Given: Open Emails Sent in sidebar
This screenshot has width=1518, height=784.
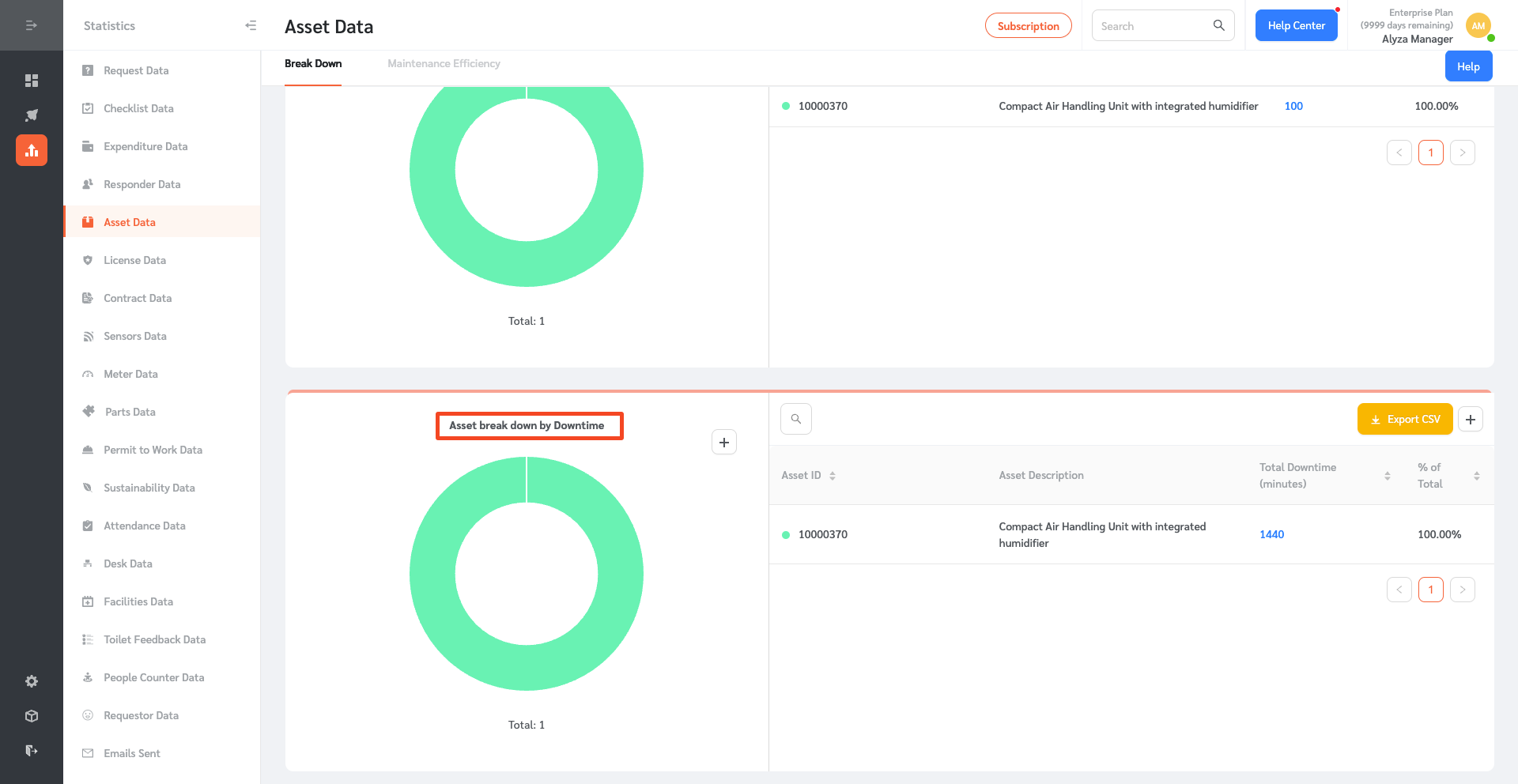Looking at the screenshot, I should pyautogui.click(x=161, y=753).
